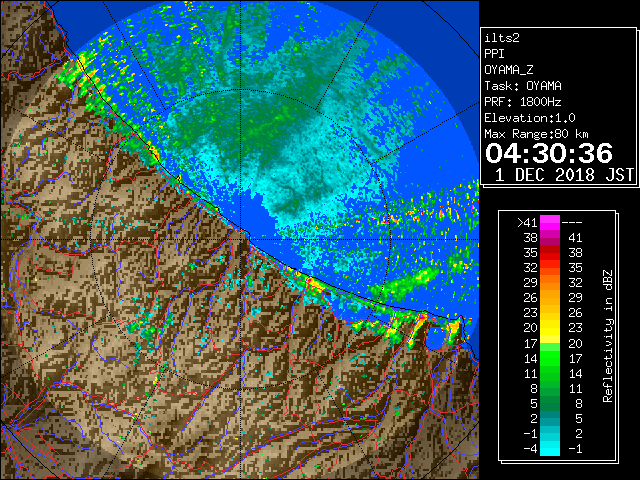Click the ">41" legend label
This screenshot has width=640, height=480.
(527, 223)
